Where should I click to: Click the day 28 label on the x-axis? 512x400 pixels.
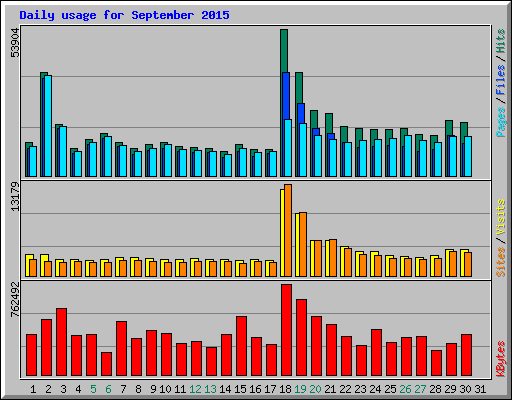435,389
